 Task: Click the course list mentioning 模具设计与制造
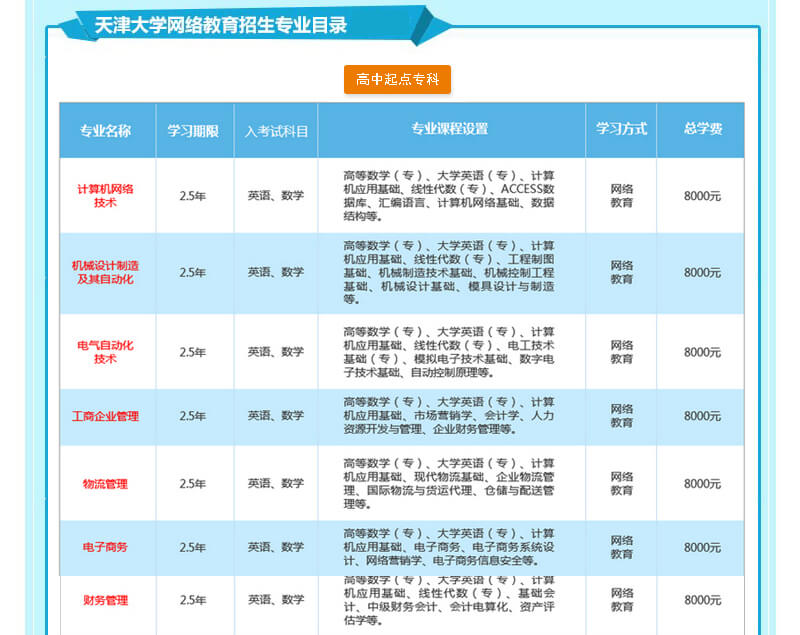449,272
